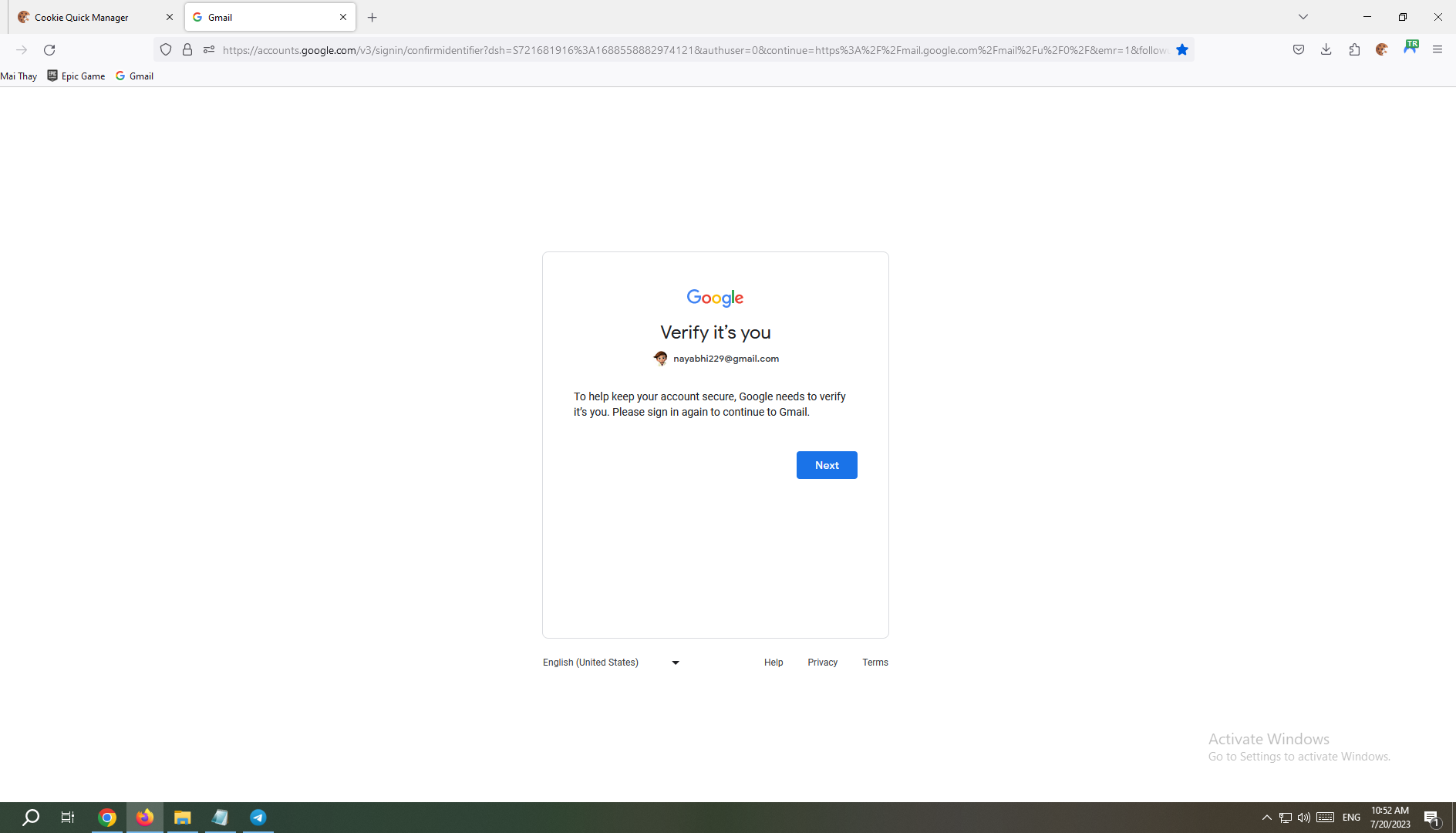Screen dimensions: 1456x833
Task: Click the nayabhi229@gmail.com account avatar
Action: tap(661, 359)
